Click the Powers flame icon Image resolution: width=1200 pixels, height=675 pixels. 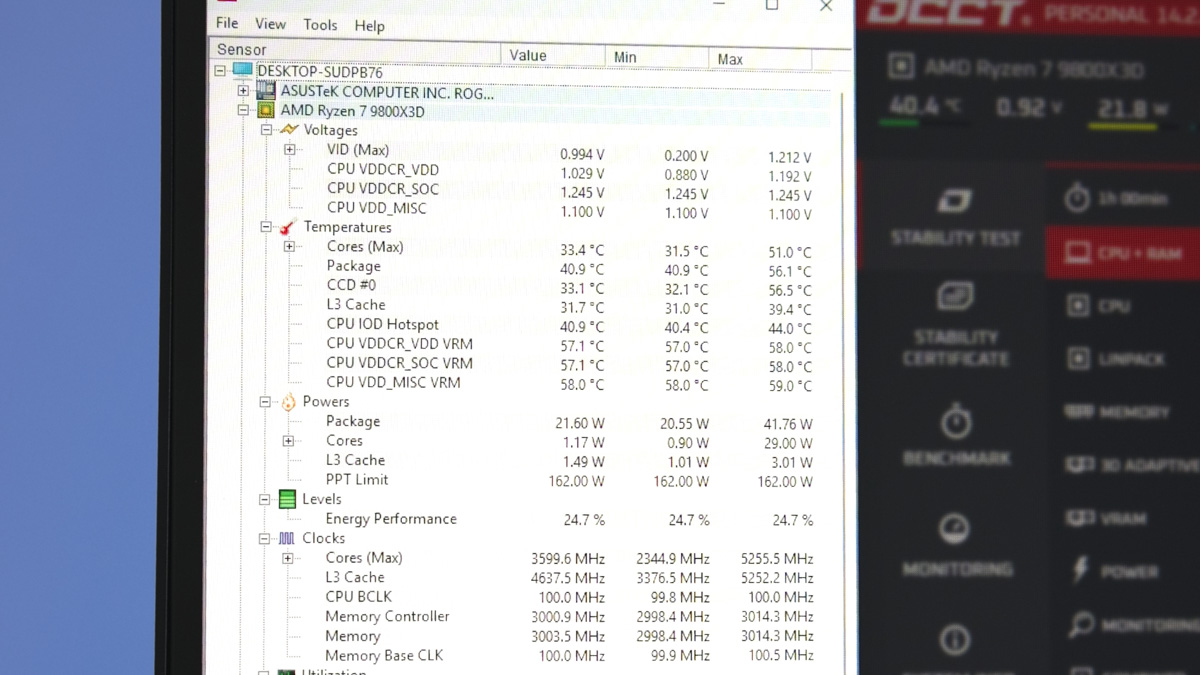(x=288, y=402)
